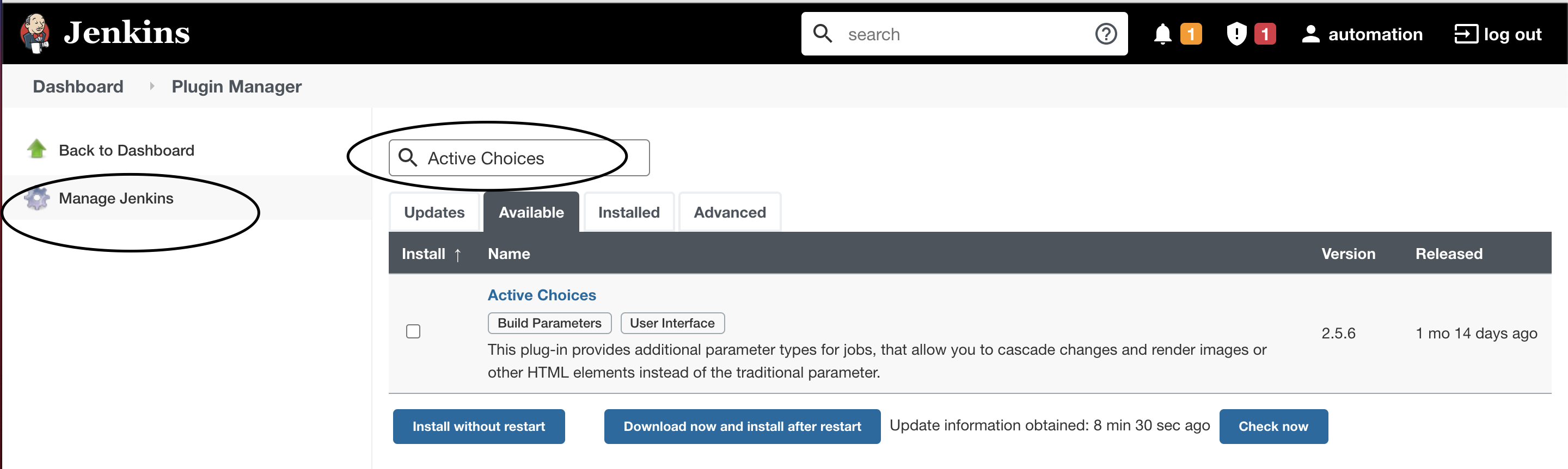The image size is (1568, 469).
Task: Open the Active Choices plugin link
Action: tap(541, 295)
